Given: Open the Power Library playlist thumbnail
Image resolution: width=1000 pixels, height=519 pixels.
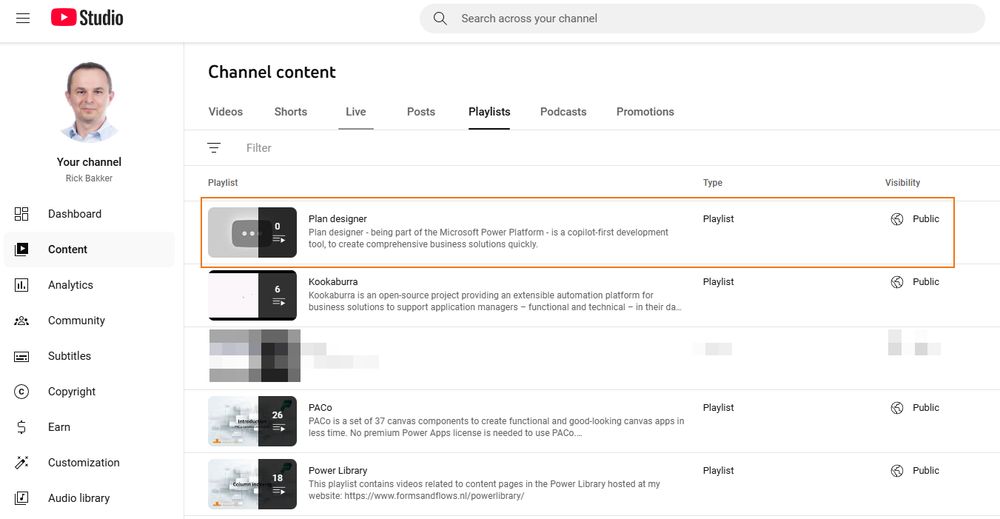Looking at the screenshot, I should 253,484.
